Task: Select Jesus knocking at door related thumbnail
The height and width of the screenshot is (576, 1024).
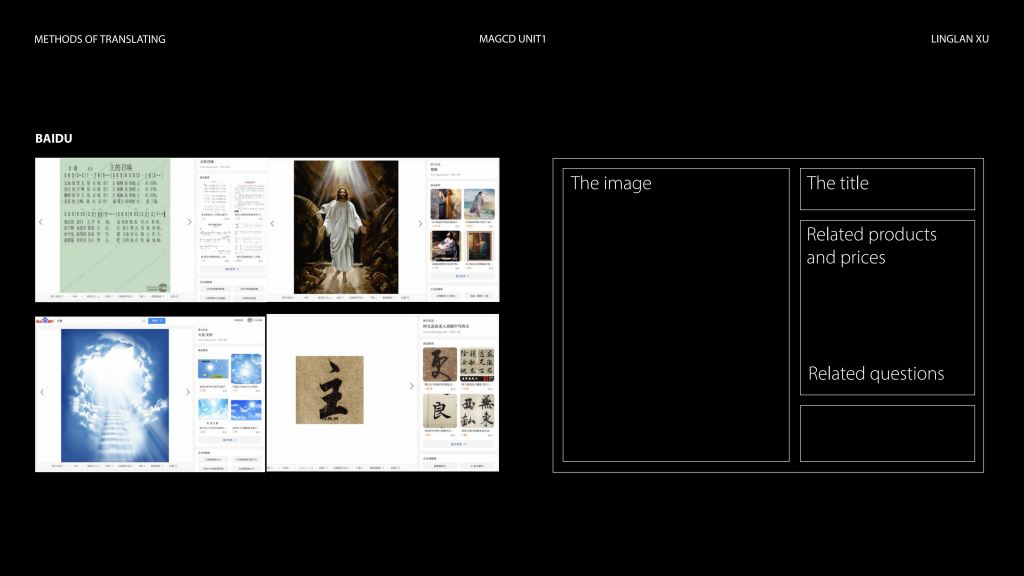Action: (445, 204)
